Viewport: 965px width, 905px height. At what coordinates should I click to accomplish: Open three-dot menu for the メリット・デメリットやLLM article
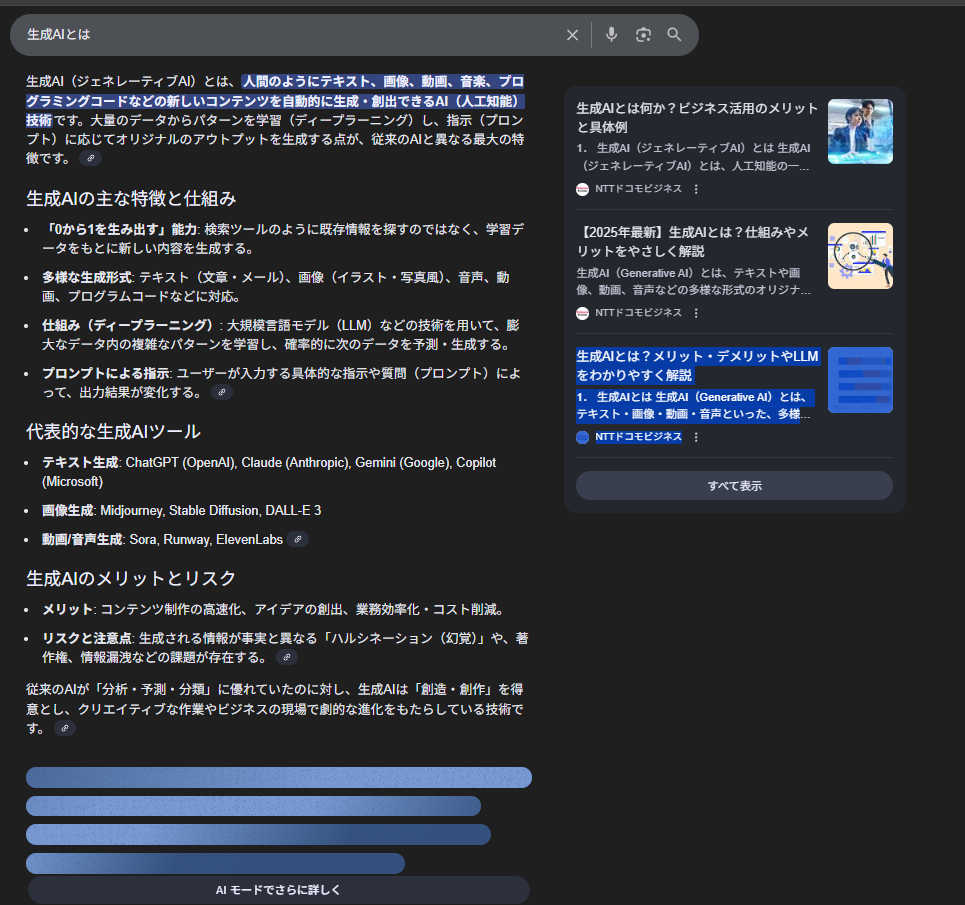tap(696, 437)
